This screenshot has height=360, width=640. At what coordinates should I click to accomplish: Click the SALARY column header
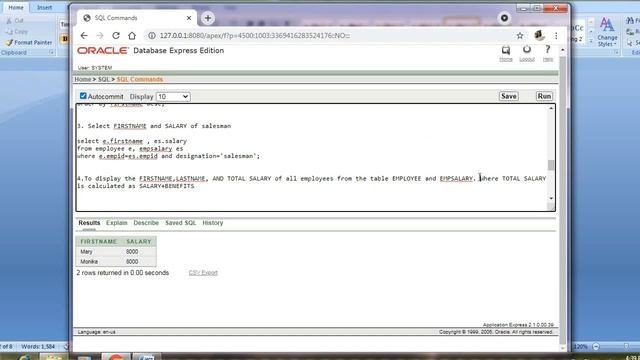click(x=139, y=242)
